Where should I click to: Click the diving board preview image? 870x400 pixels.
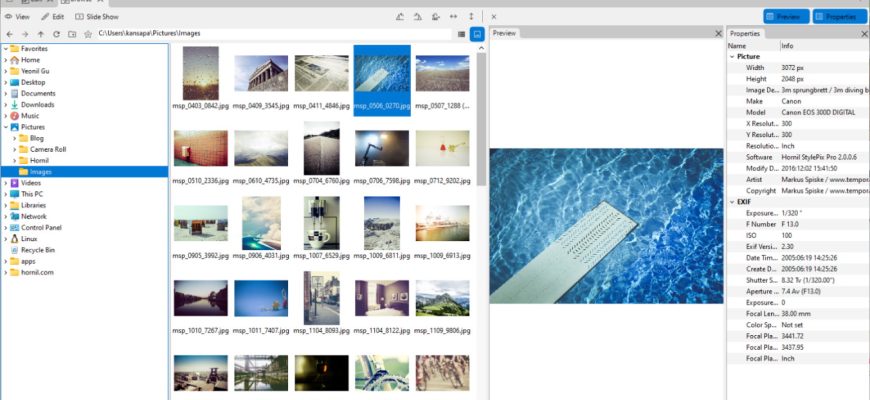(x=606, y=226)
